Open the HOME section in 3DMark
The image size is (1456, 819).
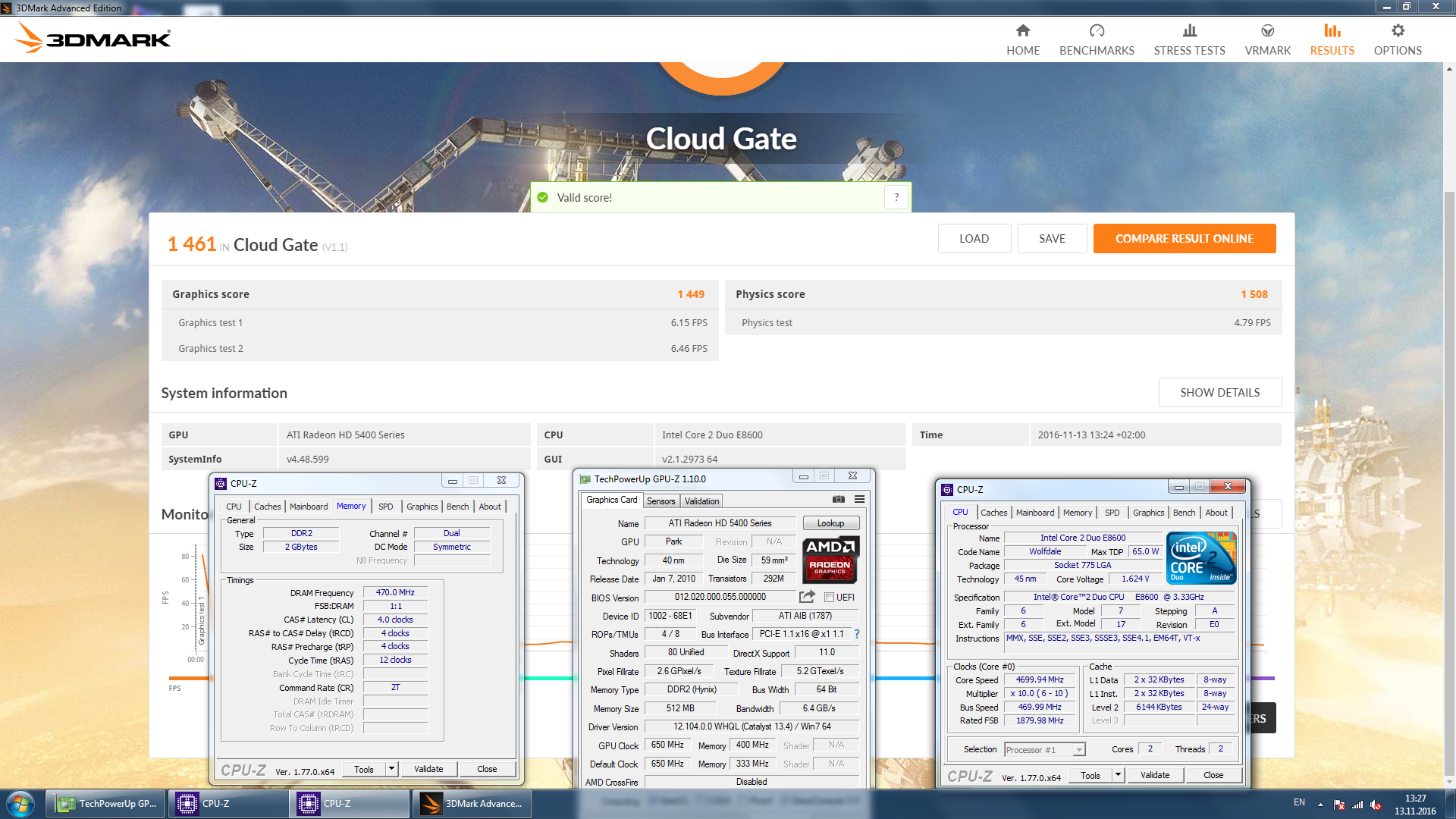(x=1023, y=39)
